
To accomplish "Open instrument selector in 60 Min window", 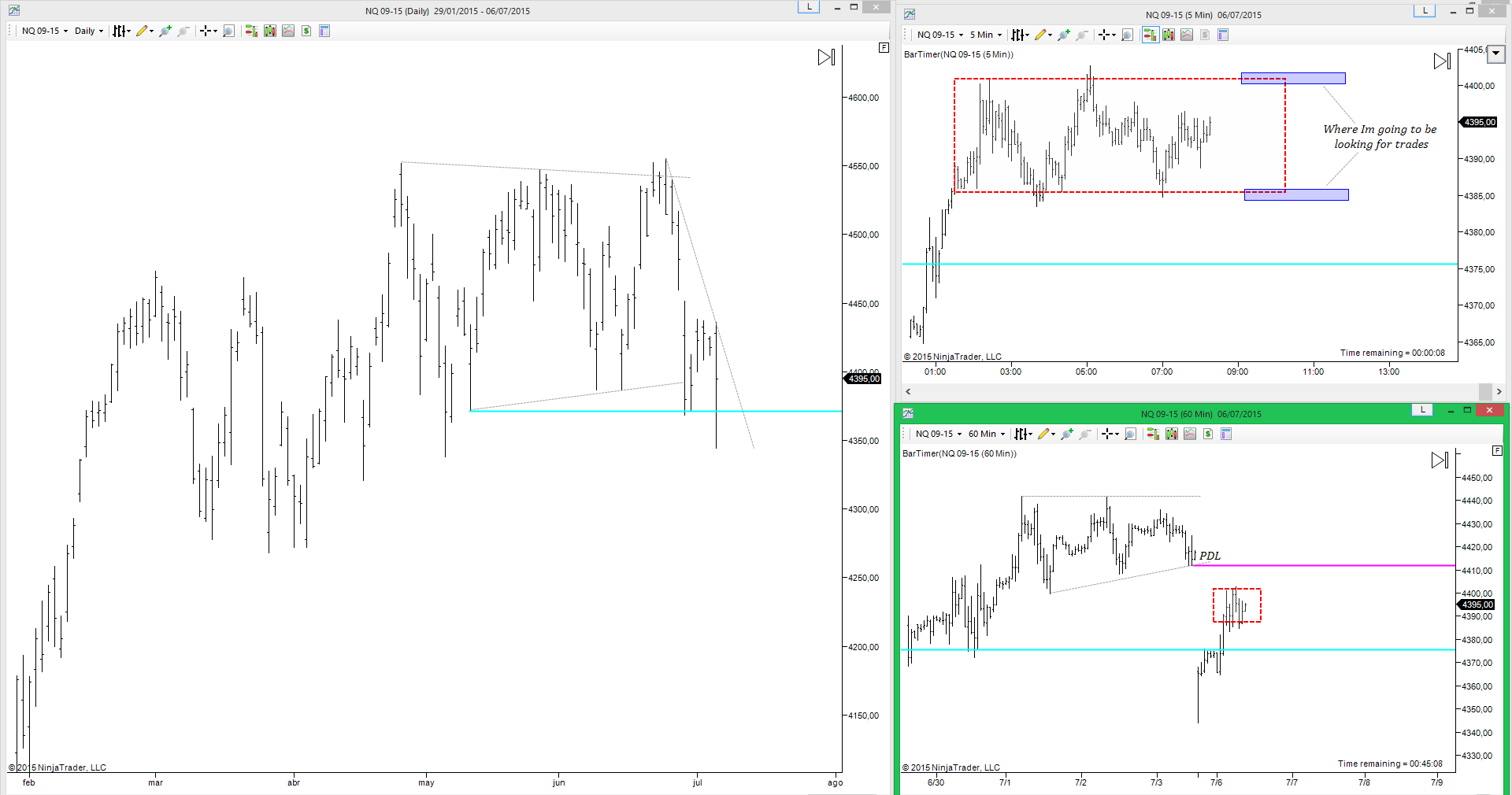I will point(938,434).
